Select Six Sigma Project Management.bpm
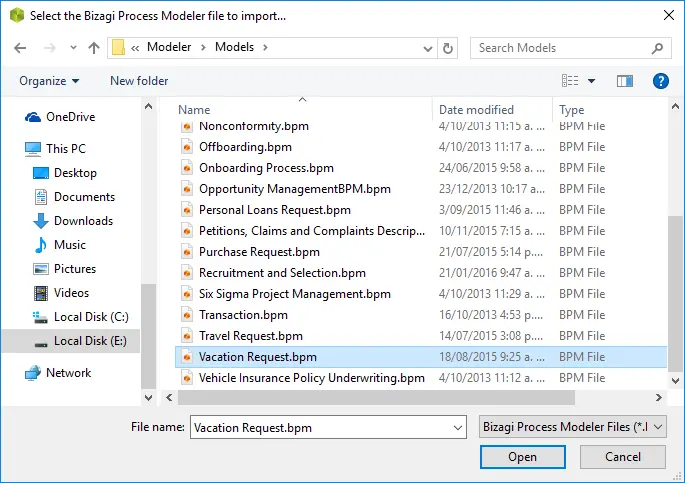This screenshot has height=483, width=685. [294, 294]
